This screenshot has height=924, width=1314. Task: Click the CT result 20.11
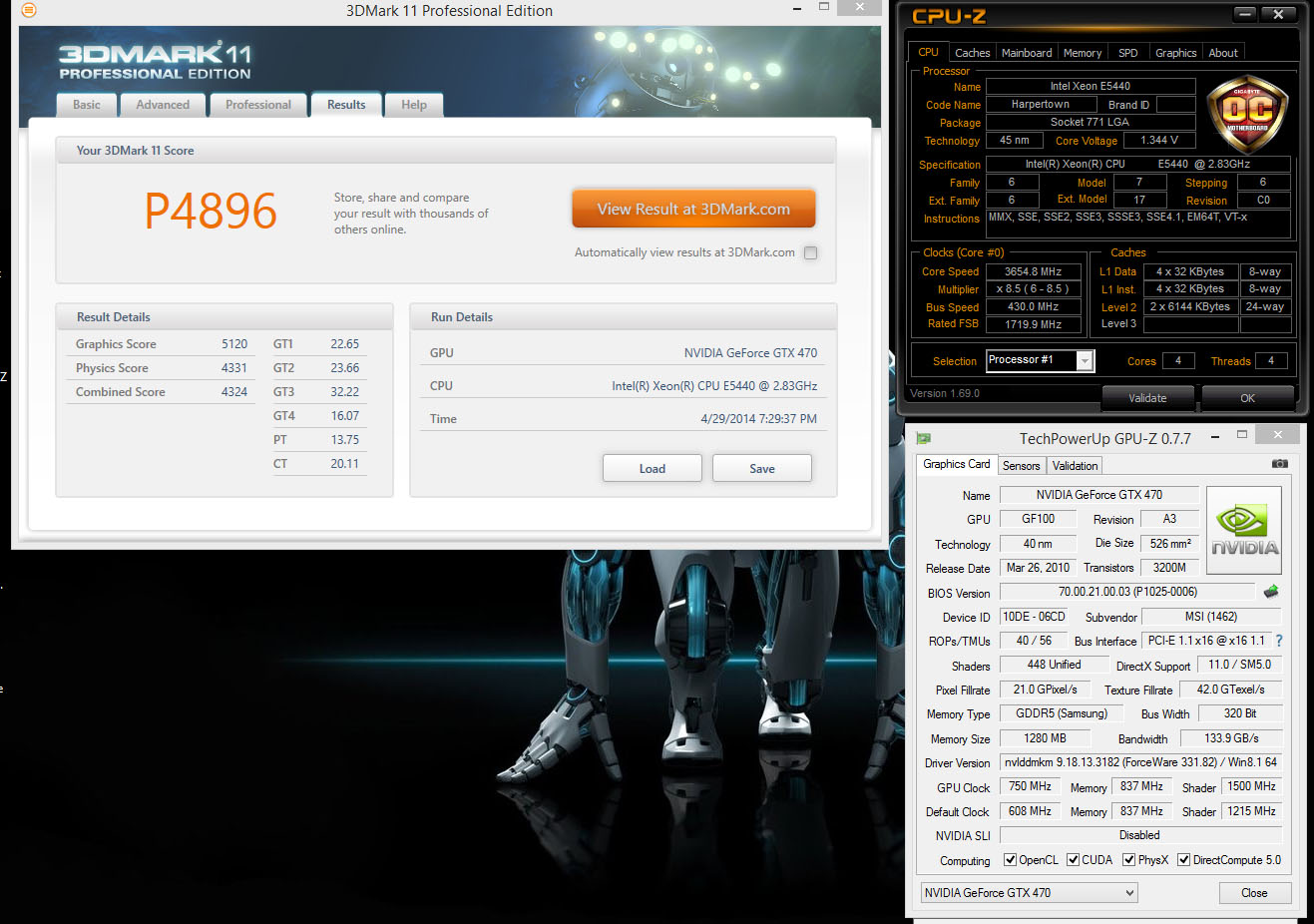[x=345, y=464]
